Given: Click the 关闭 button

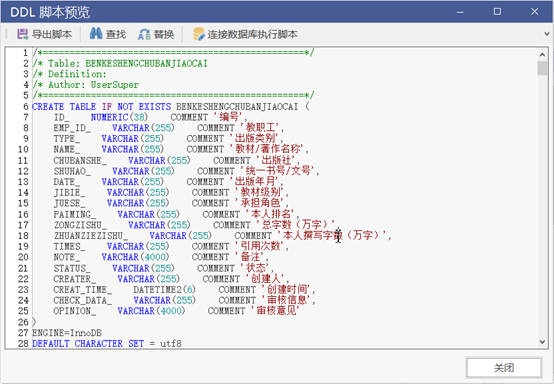Looking at the screenshot, I should (x=504, y=368).
